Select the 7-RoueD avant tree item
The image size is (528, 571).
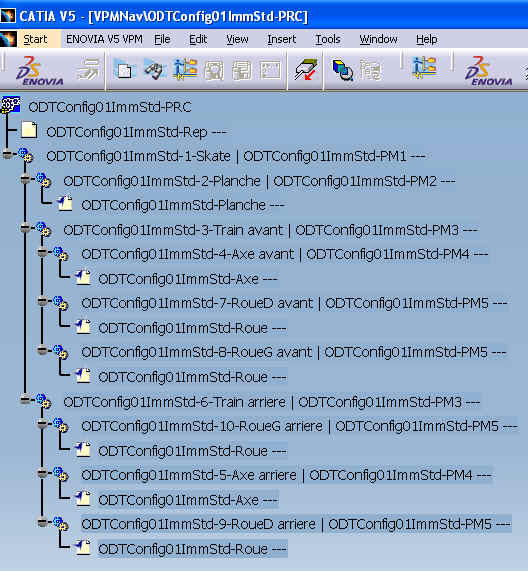click(x=294, y=303)
